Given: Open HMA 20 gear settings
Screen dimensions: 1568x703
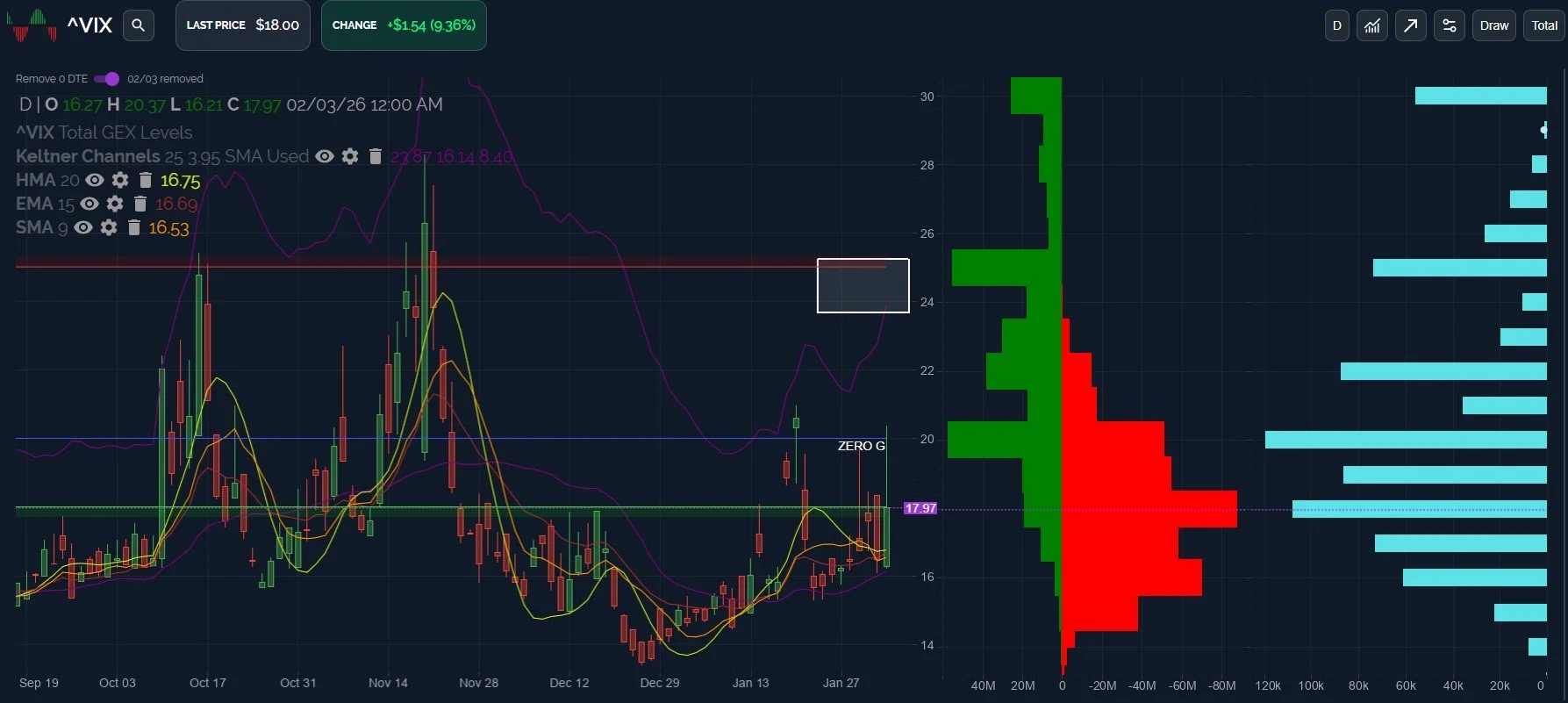Looking at the screenshot, I should [120, 180].
